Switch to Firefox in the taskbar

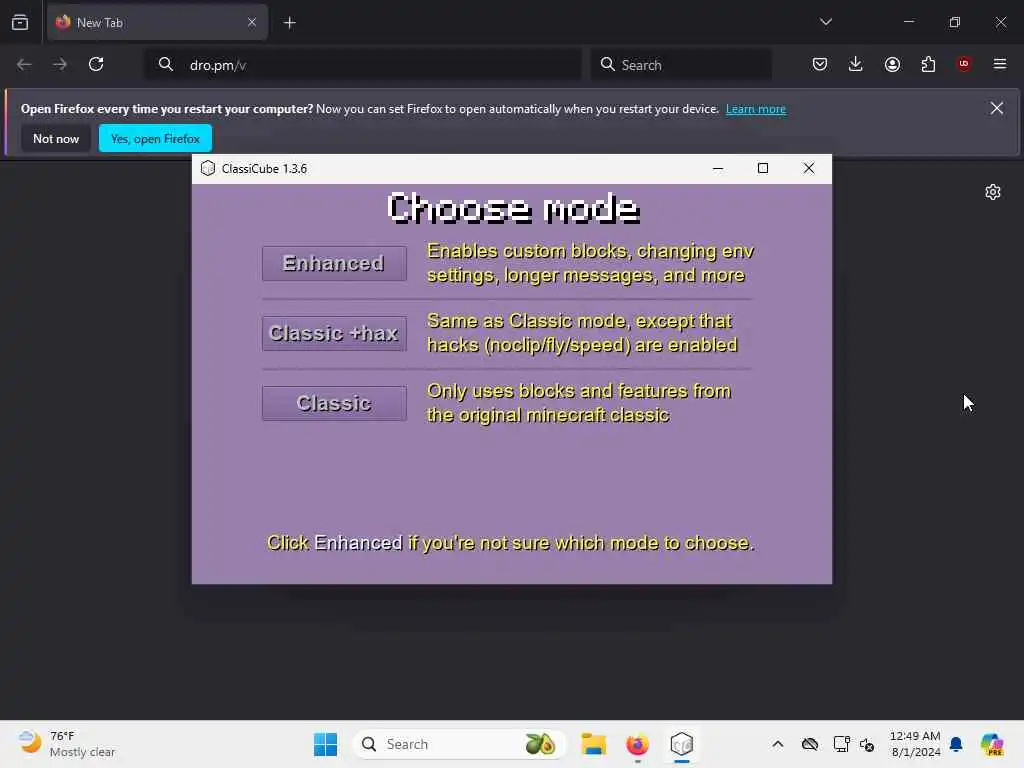point(637,744)
